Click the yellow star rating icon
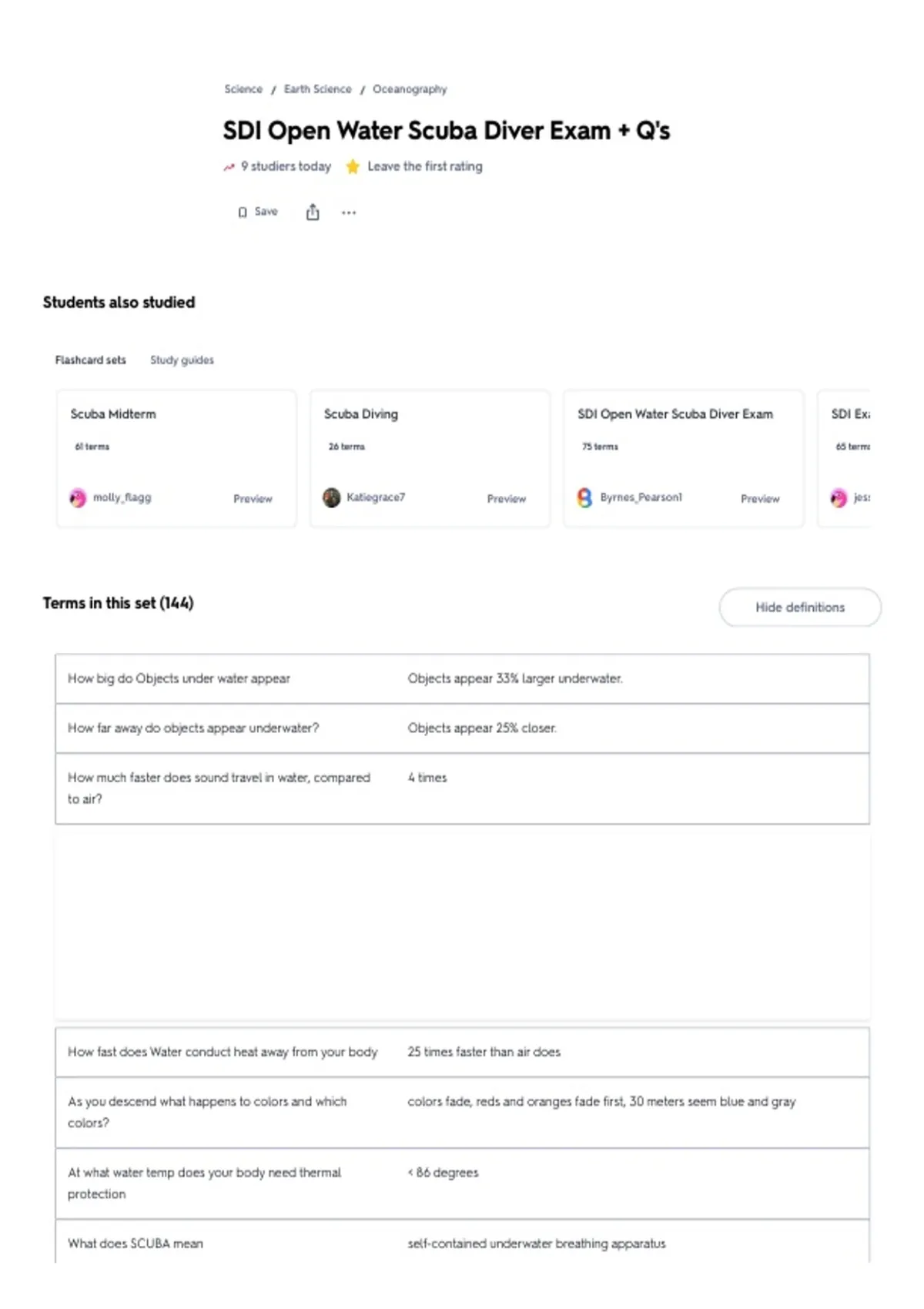924x1309 pixels. pyautogui.click(x=353, y=166)
